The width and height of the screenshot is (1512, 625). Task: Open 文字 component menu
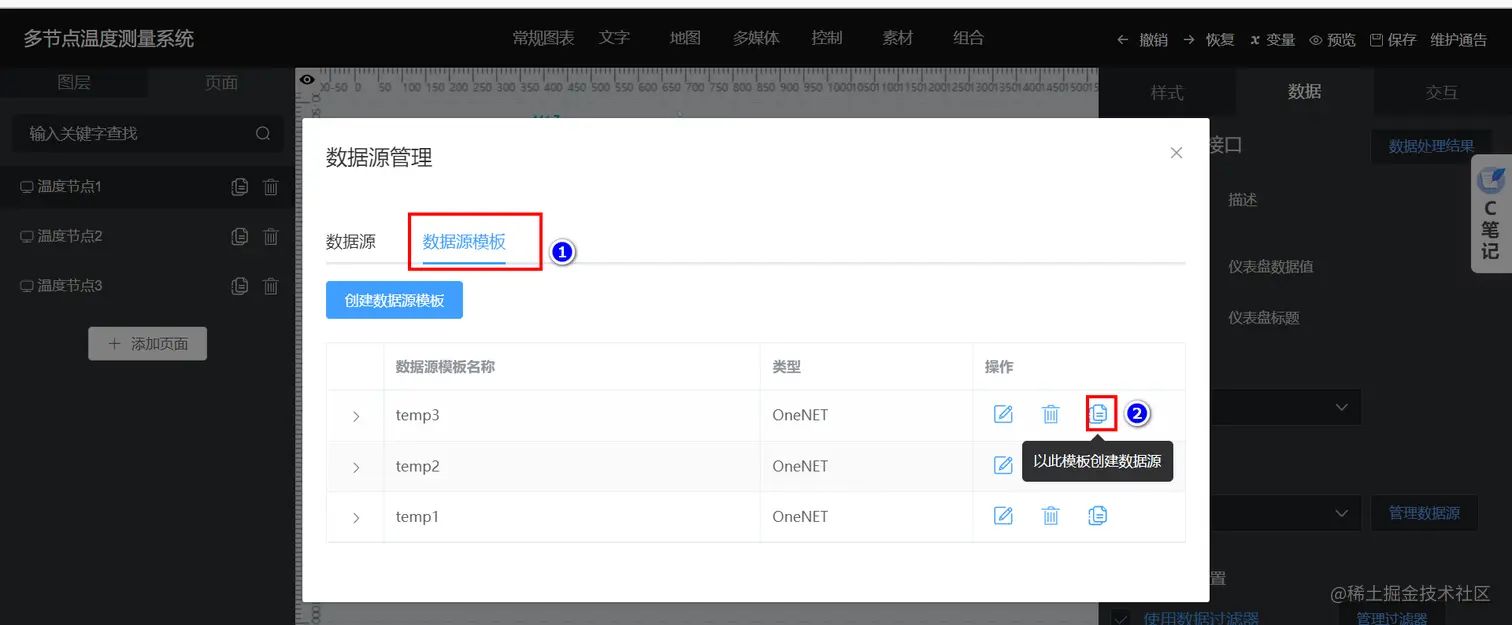point(615,38)
